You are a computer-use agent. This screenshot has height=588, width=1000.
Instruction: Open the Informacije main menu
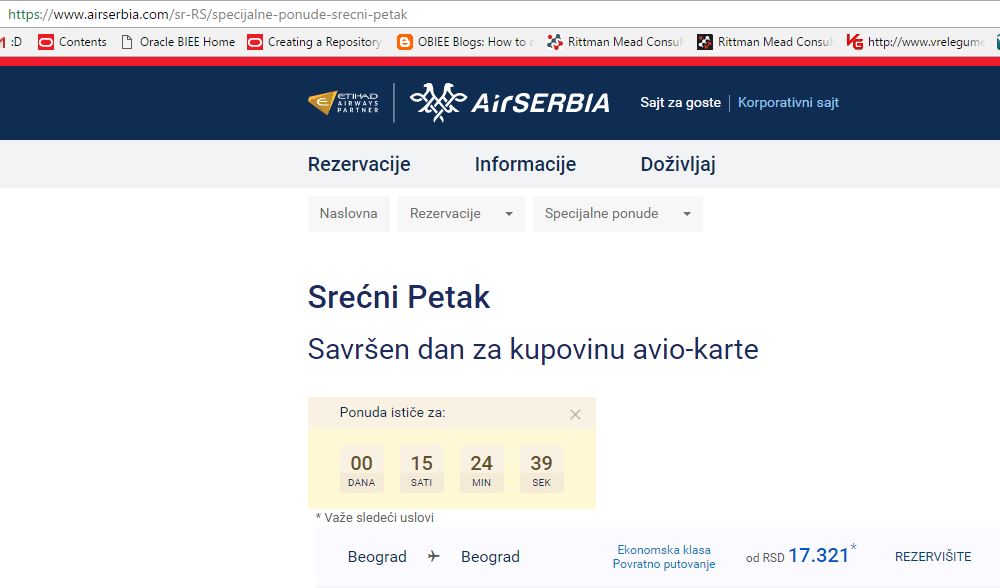(525, 165)
